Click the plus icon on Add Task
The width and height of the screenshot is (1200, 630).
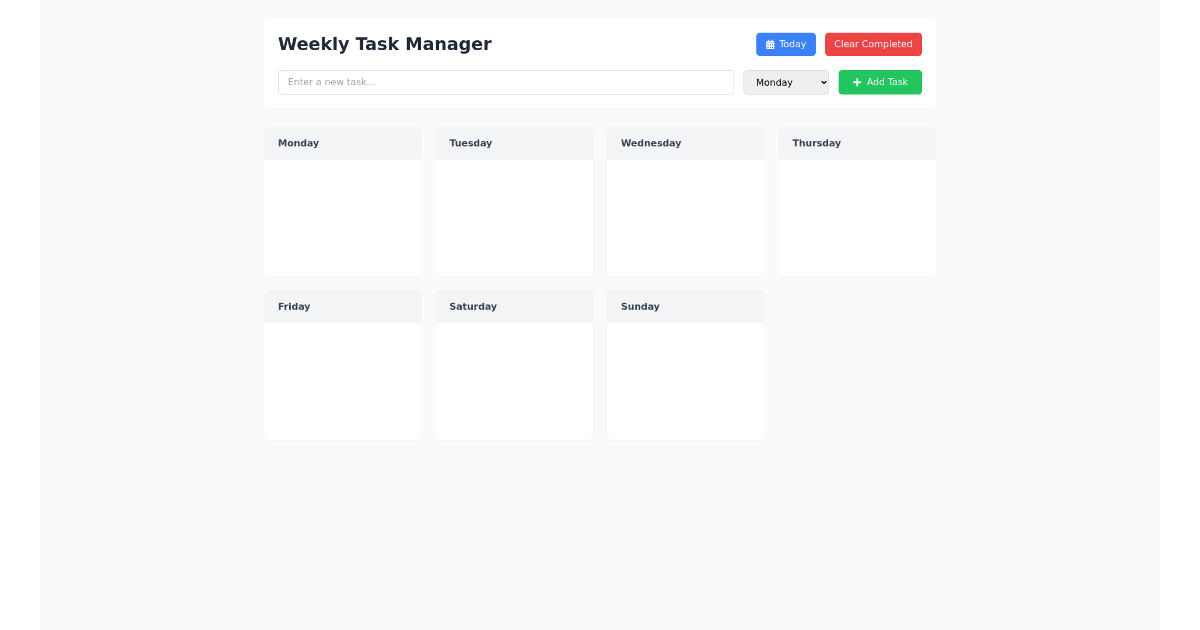(x=857, y=82)
